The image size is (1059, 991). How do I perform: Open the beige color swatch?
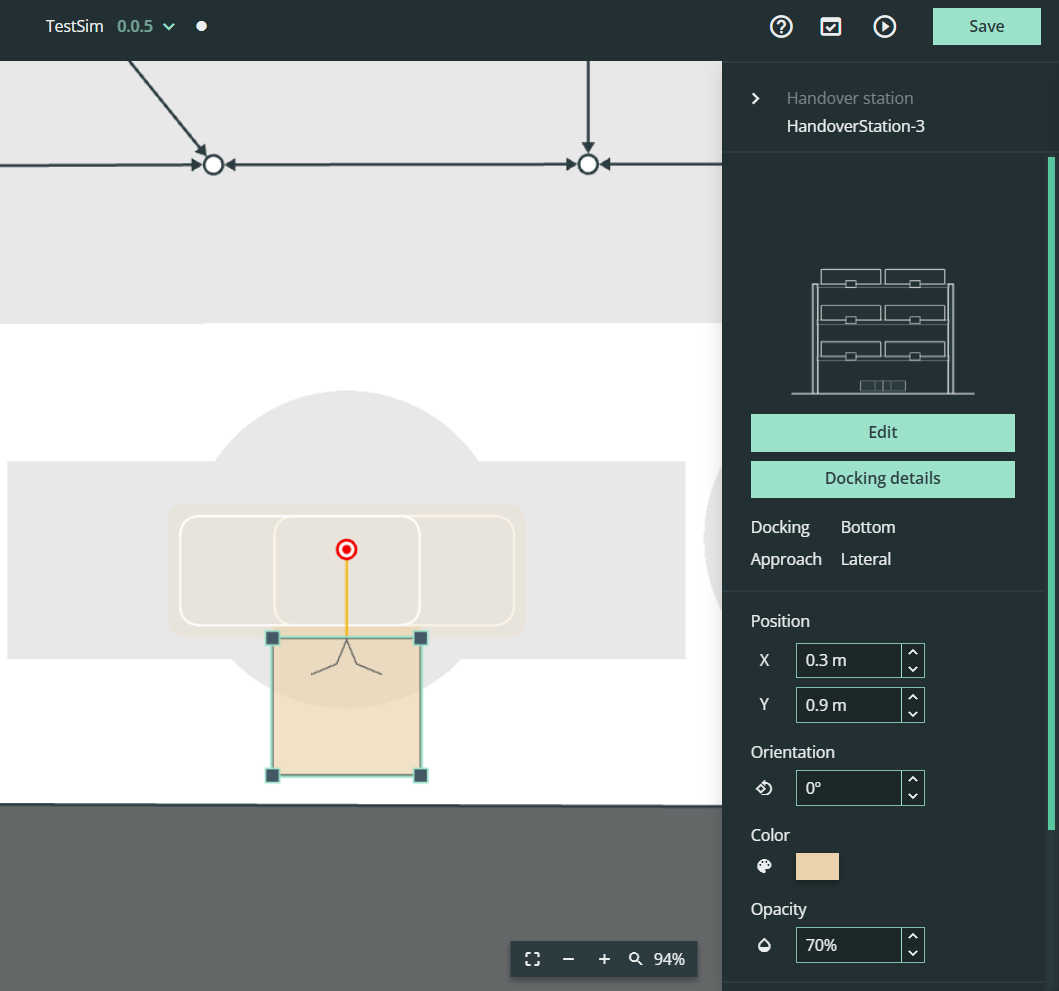pyautogui.click(x=817, y=866)
